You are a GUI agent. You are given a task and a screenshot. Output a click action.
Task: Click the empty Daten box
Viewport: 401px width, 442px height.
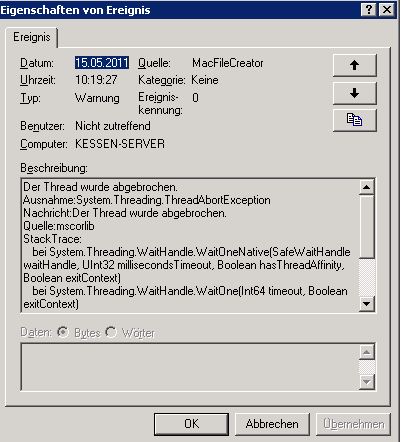pyautogui.click(x=190, y=367)
